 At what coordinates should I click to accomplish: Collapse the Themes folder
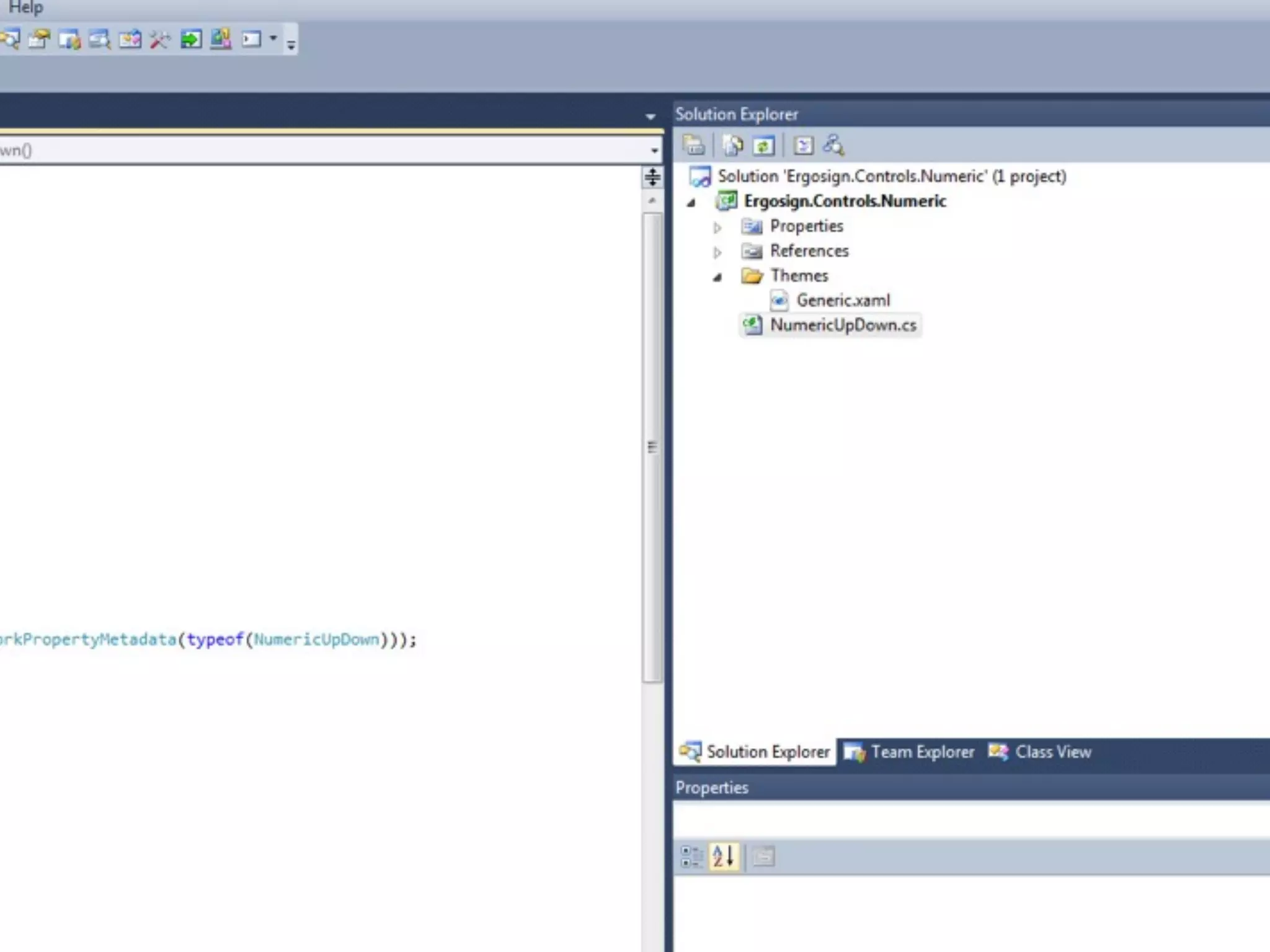(717, 277)
